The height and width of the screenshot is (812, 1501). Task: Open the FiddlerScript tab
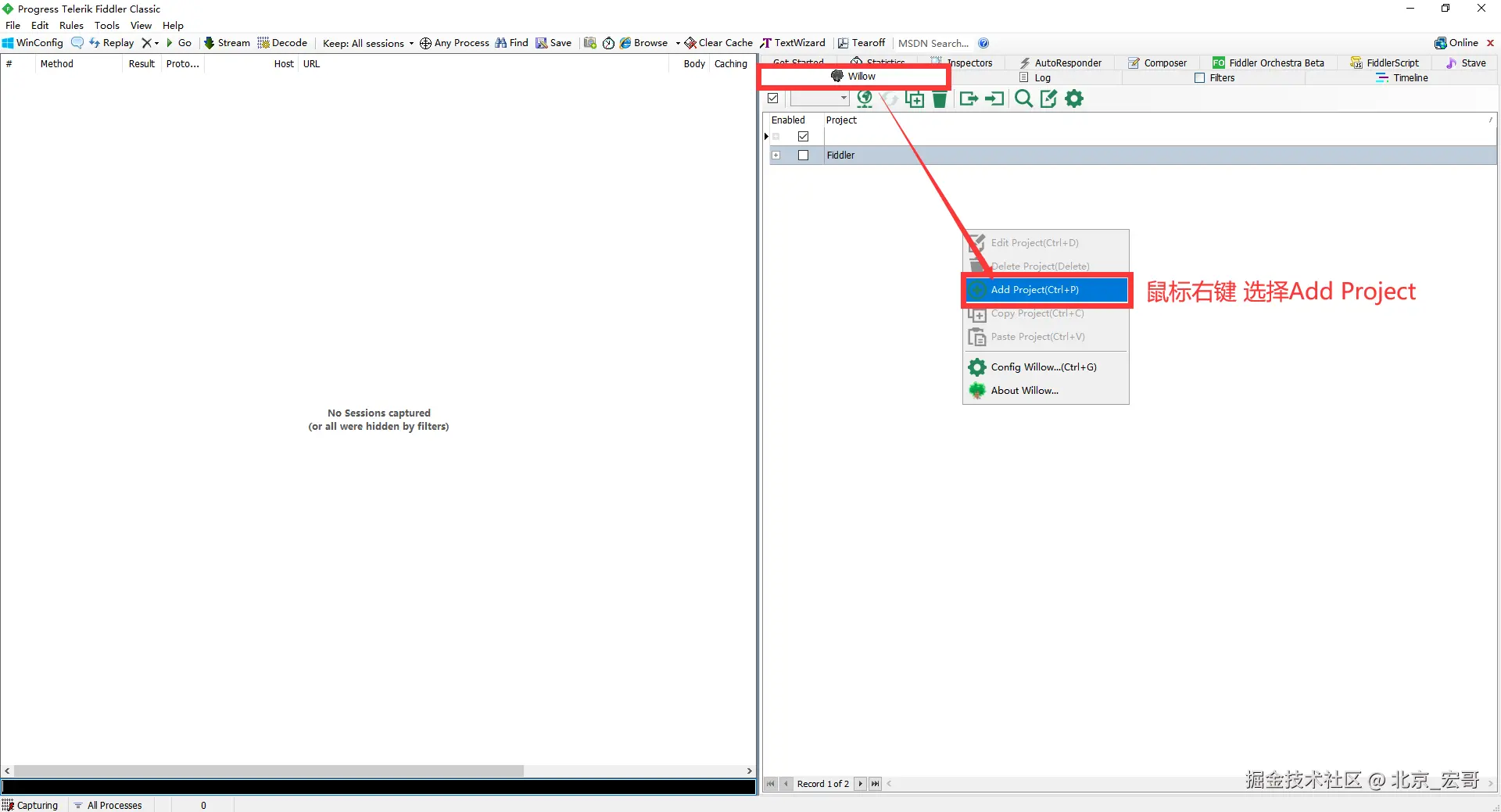click(1385, 63)
